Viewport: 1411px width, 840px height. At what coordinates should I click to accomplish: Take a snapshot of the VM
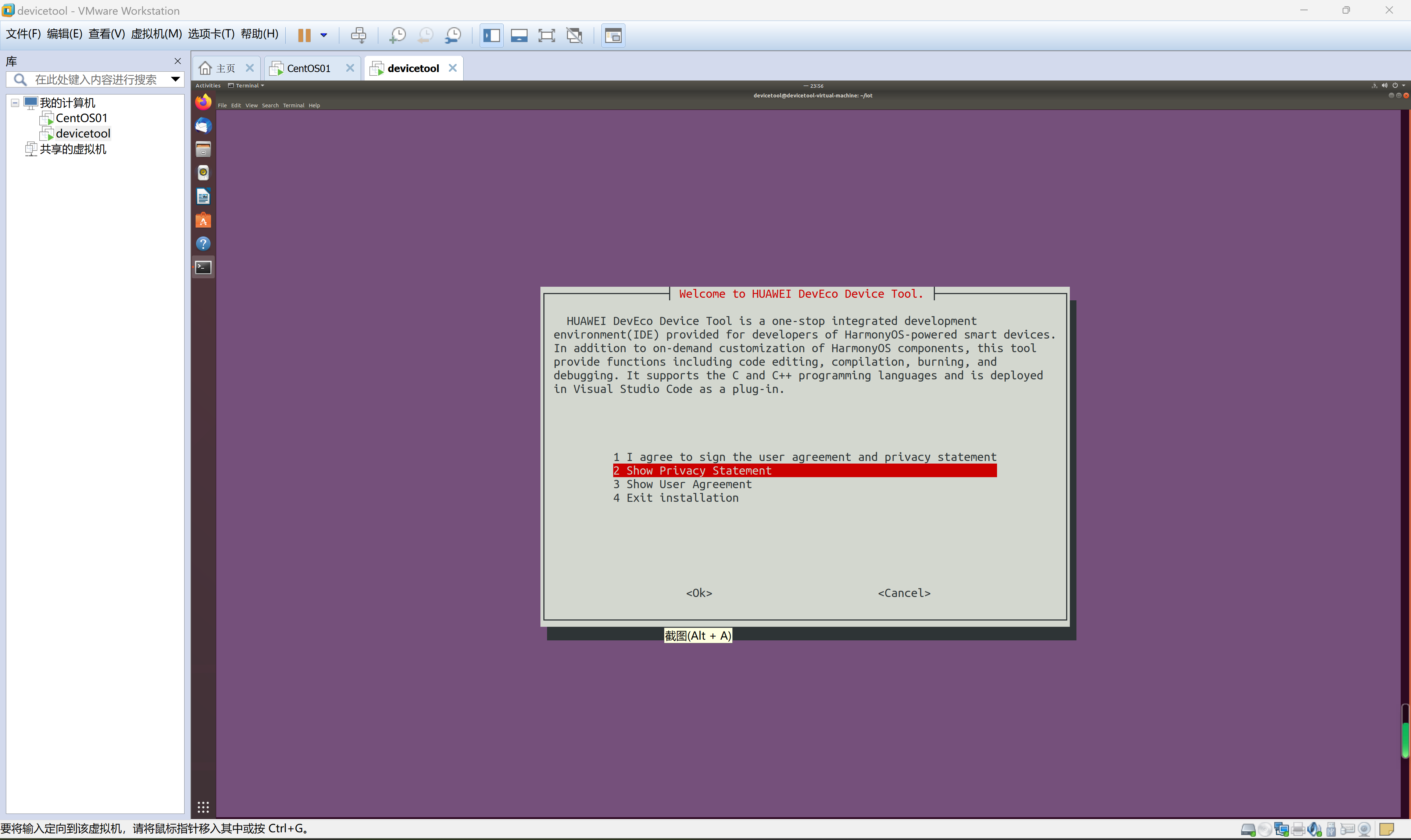click(397, 35)
